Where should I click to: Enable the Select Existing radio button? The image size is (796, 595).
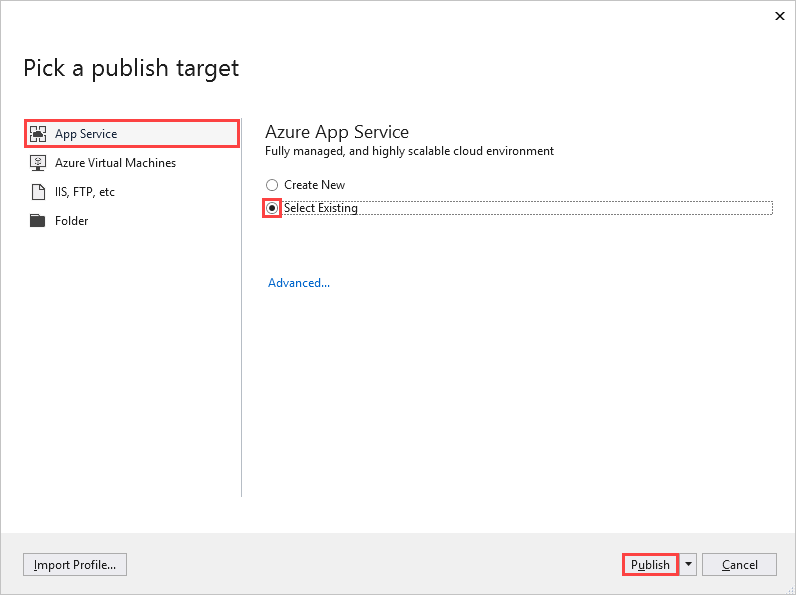click(272, 208)
